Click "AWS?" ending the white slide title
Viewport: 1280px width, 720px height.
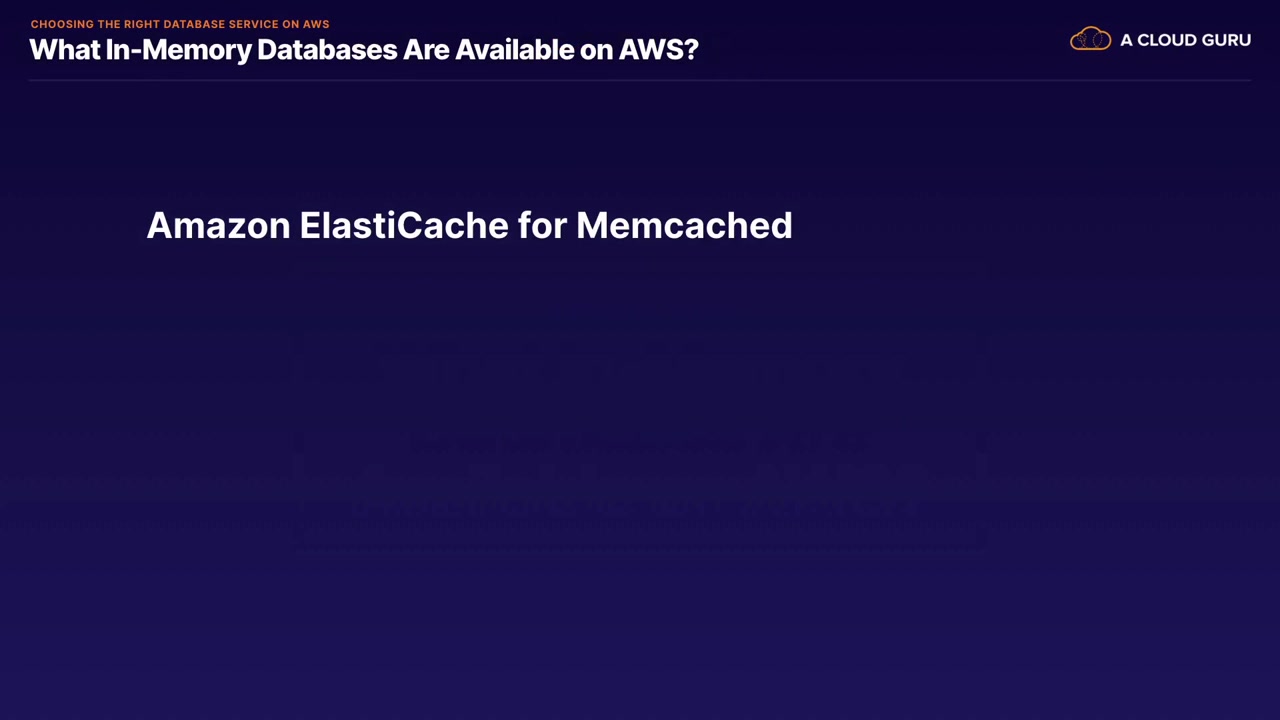(x=658, y=49)
